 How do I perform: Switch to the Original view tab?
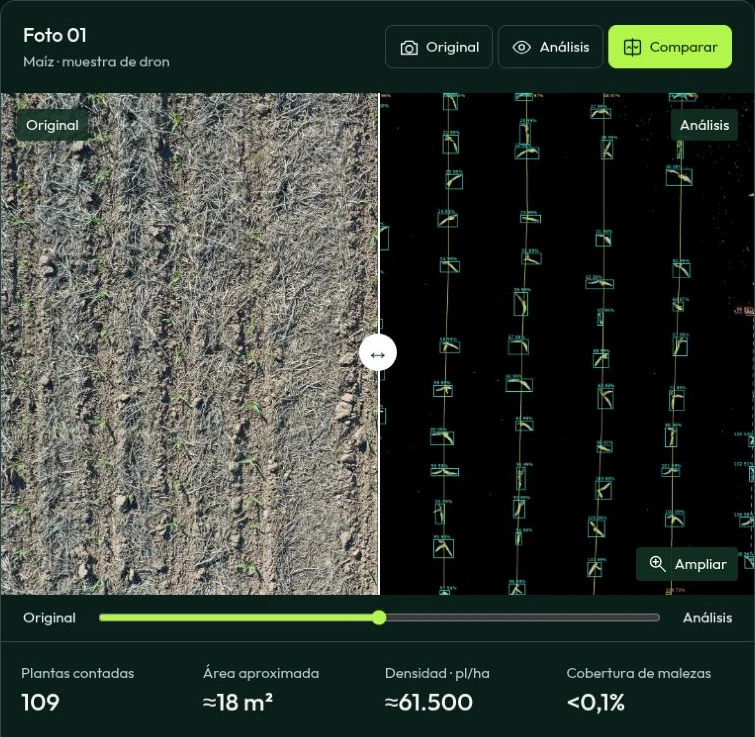coord(439,47)
